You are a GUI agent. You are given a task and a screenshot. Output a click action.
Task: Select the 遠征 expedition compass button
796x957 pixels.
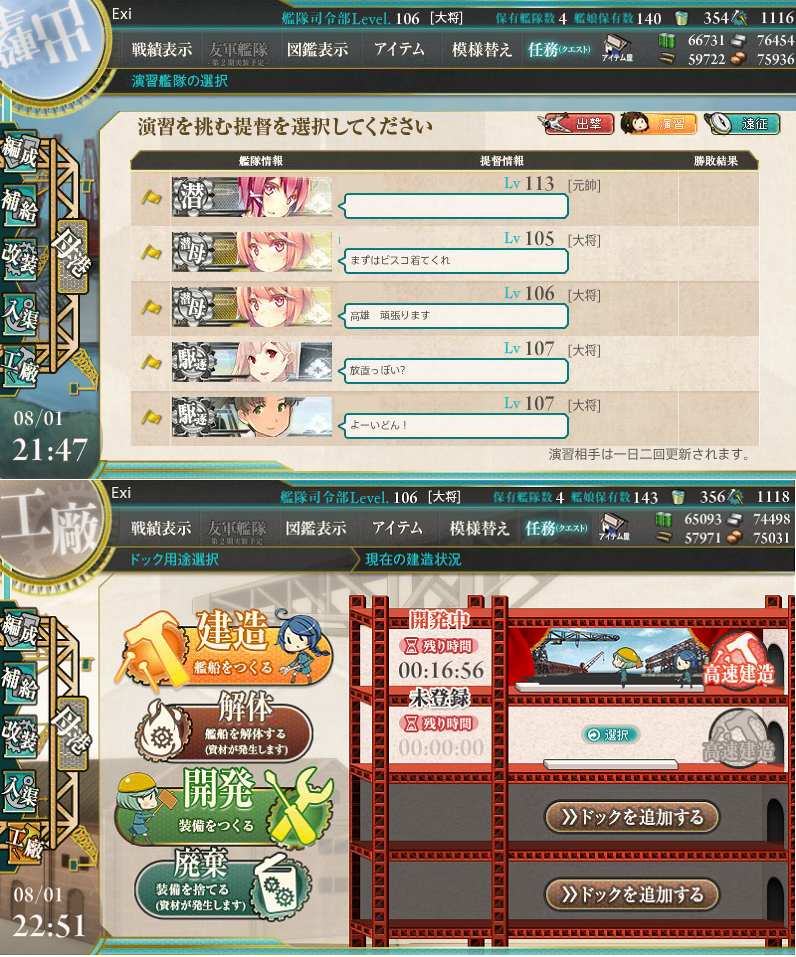pos(742,124)
